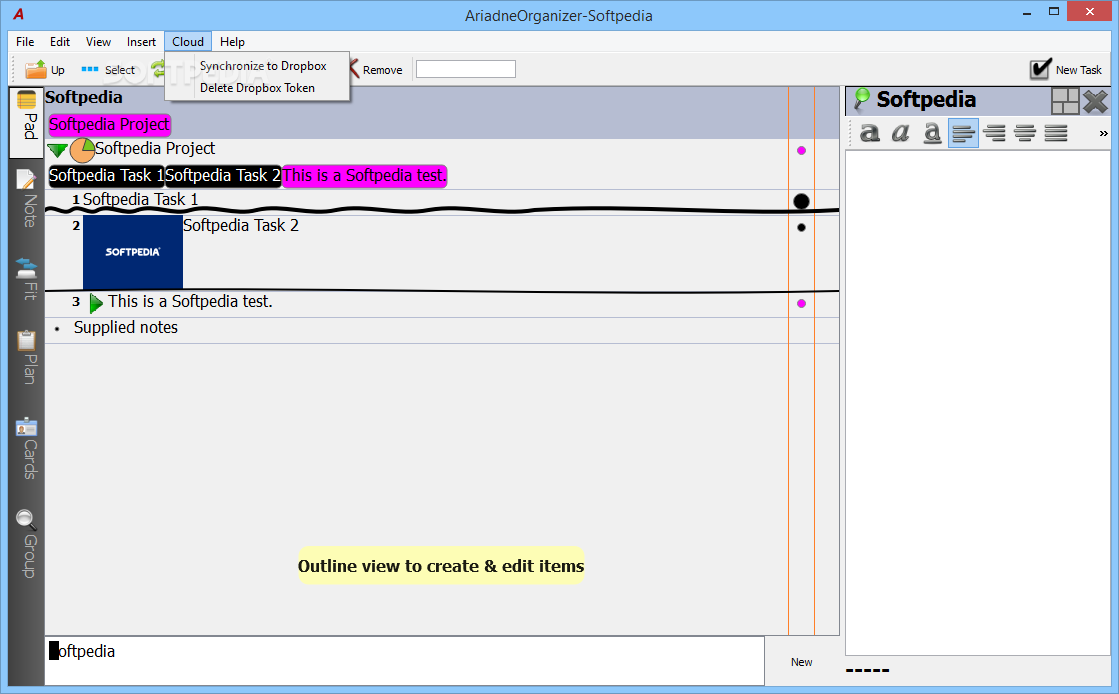Close the Softpedia note panel
Image resolution: width=1119 pixels, height=694 pixels.
[1095, 101]
